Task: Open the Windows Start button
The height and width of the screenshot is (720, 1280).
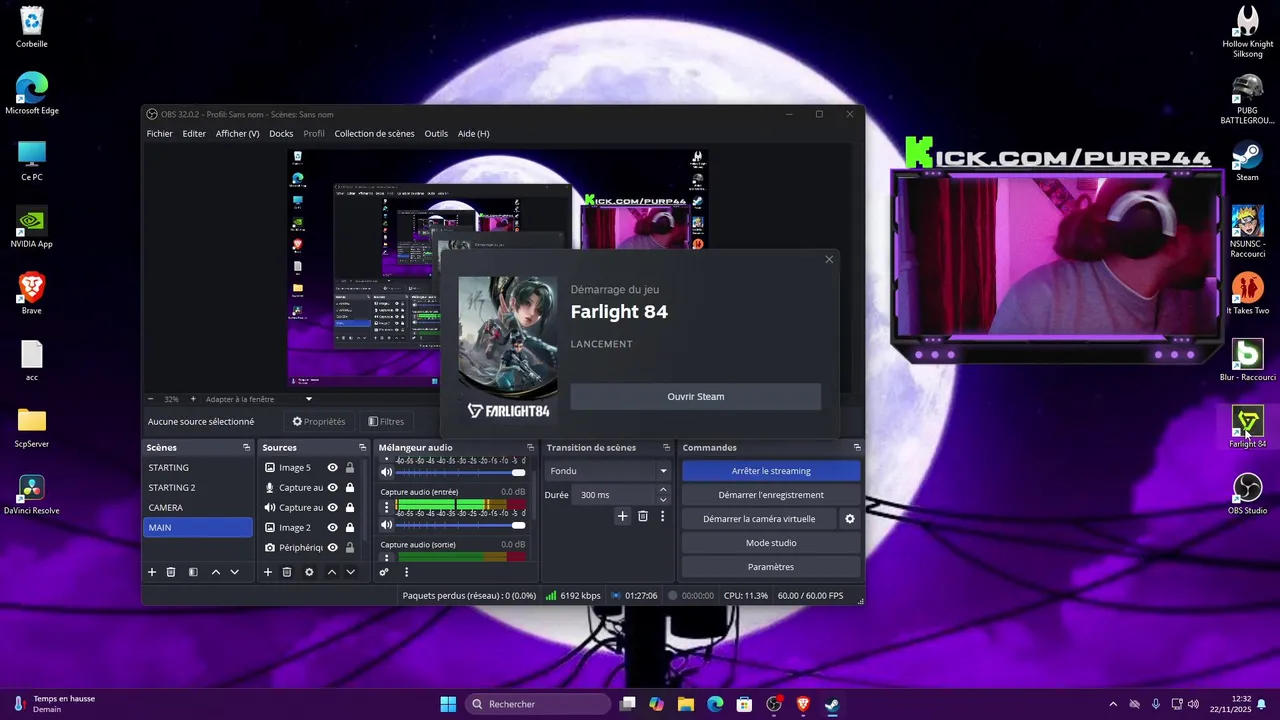Action: (448, 704)
